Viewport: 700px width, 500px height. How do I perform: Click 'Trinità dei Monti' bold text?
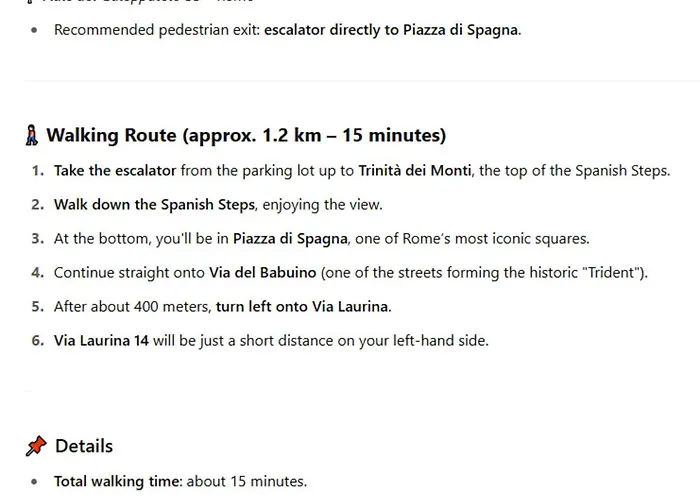[x=415, y=171]
